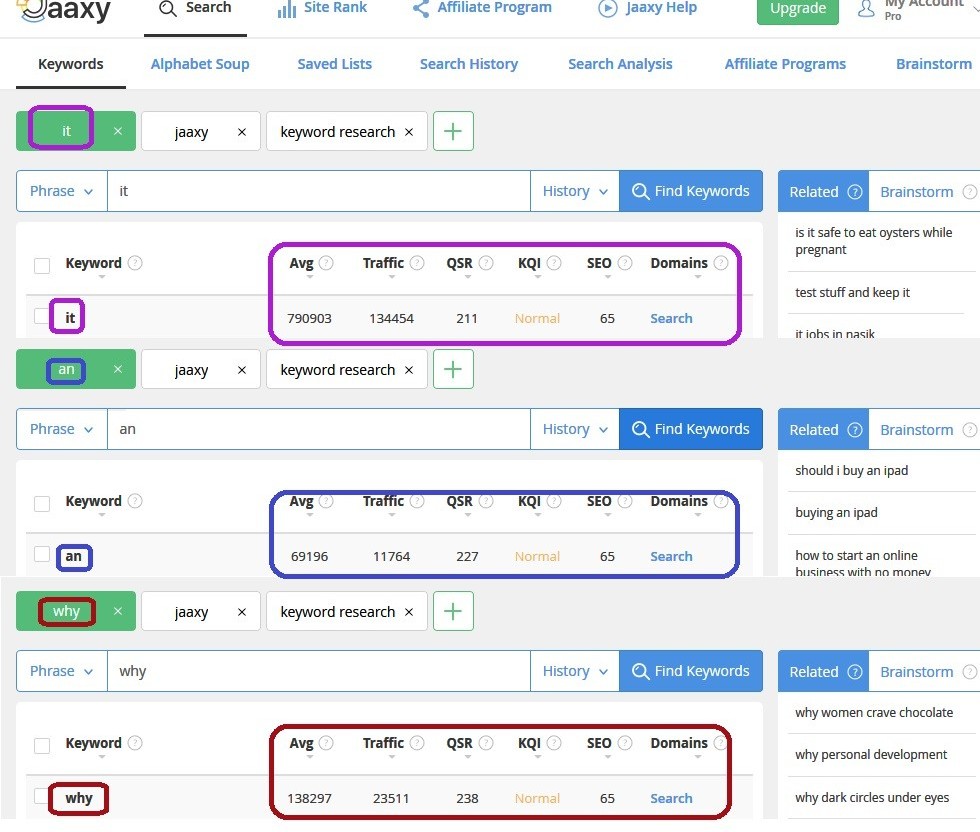The image size is (980, 832).
Task: Open the Search section in the top bar
Action: pyautogui.click(x=195, y=9)
